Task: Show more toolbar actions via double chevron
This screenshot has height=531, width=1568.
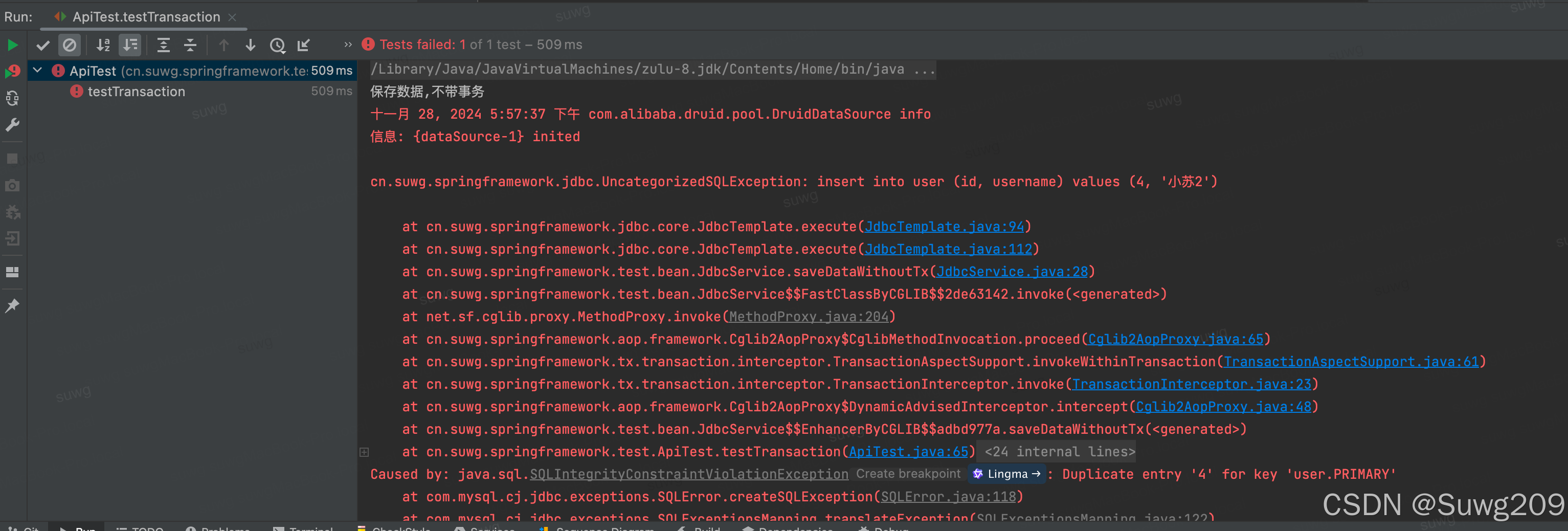Action: point(348,45)
